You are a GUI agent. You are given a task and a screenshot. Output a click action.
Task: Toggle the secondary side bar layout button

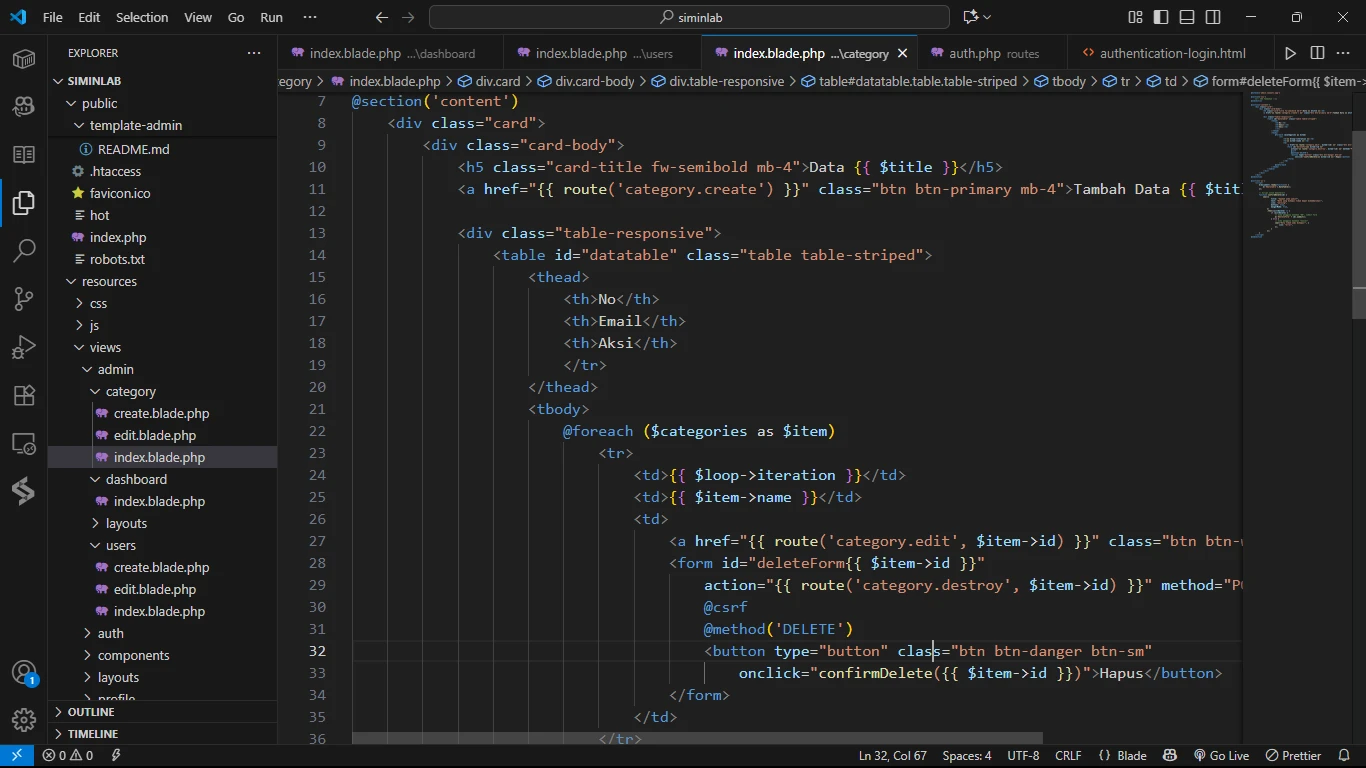[x=1213, y=17]
